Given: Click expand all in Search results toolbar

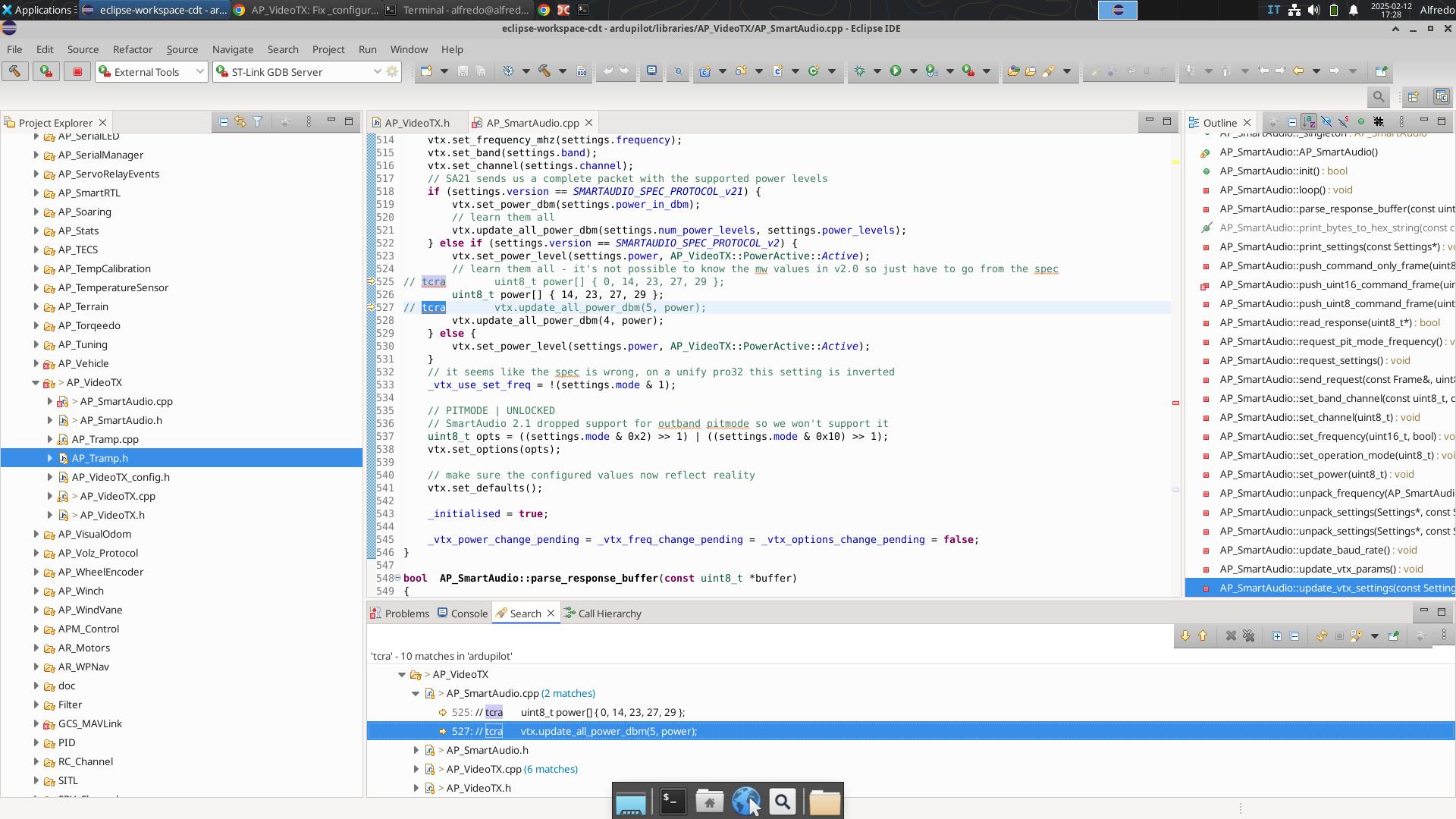Looking at the screenshot, I should pos(1276,636).
